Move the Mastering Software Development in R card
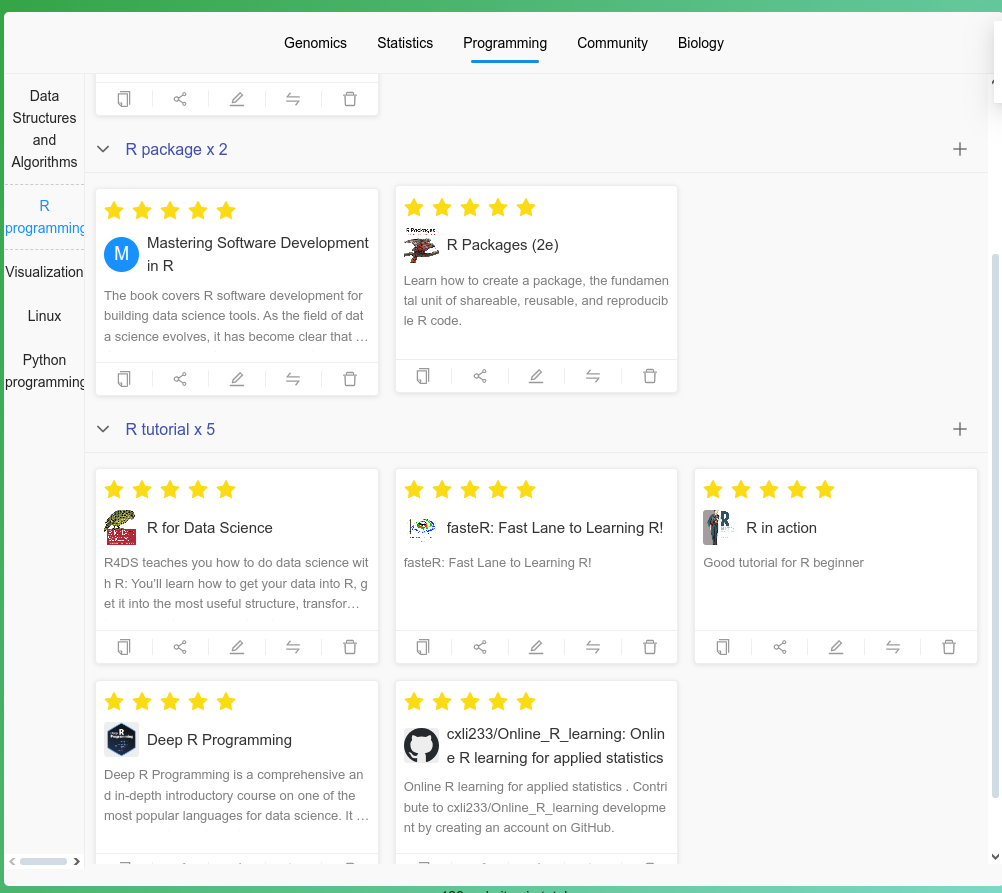 [293, 379]
